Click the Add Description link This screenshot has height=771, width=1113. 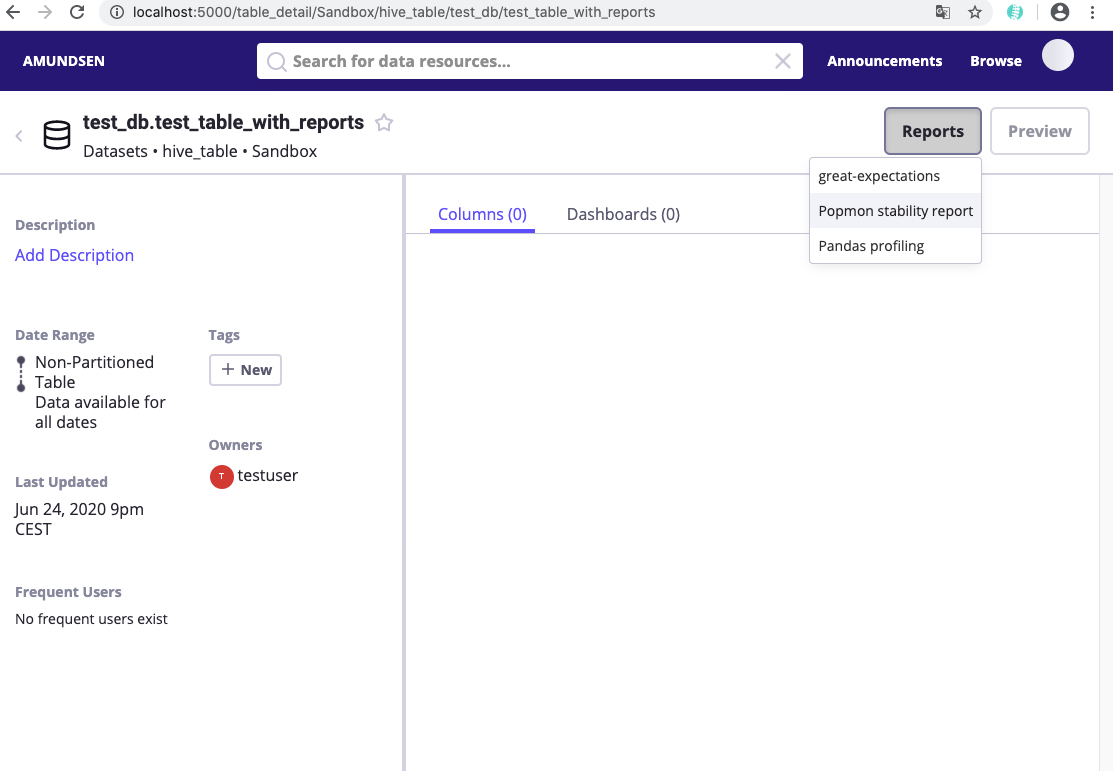click(74, 255)
